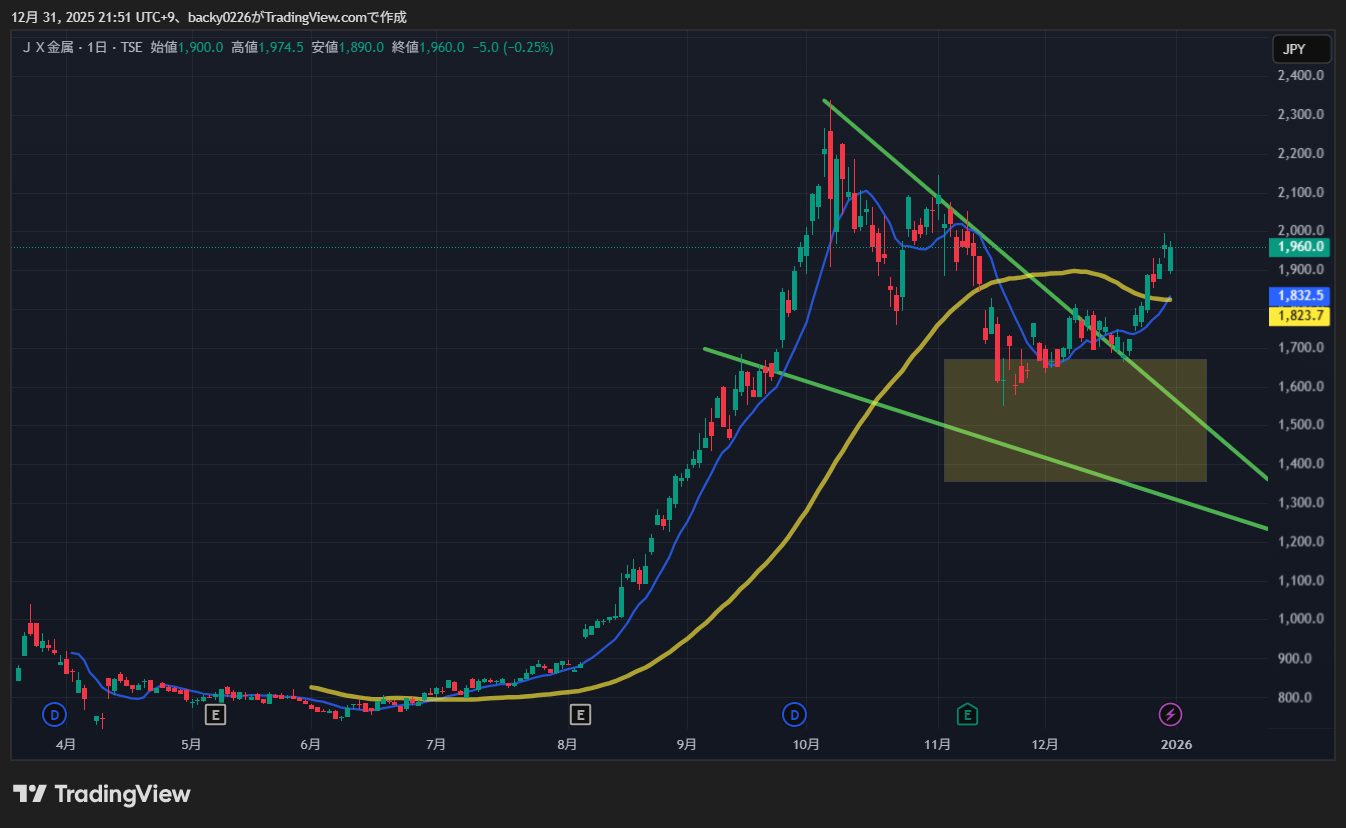This screenshot has width=1346, height=828.
Task: Click the 1,000.0 label on price axis
Action: coord(1300,619)
